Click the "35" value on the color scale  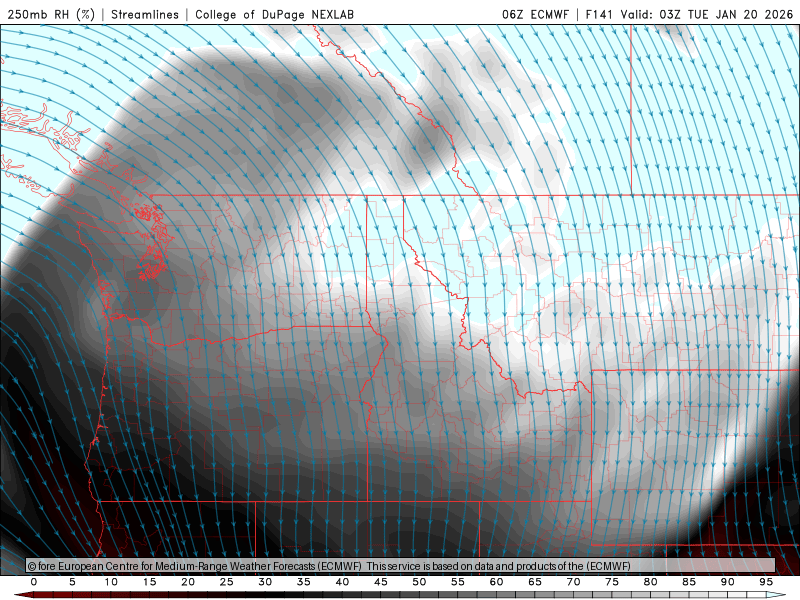pos(304,582)
